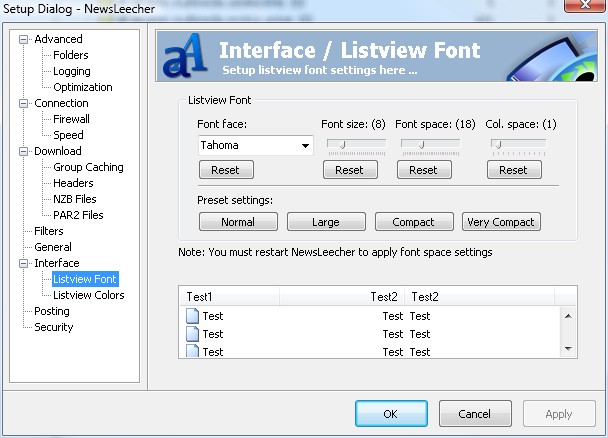Reset the Font size setting
This screenshot has height=438, width=608.
350,170
